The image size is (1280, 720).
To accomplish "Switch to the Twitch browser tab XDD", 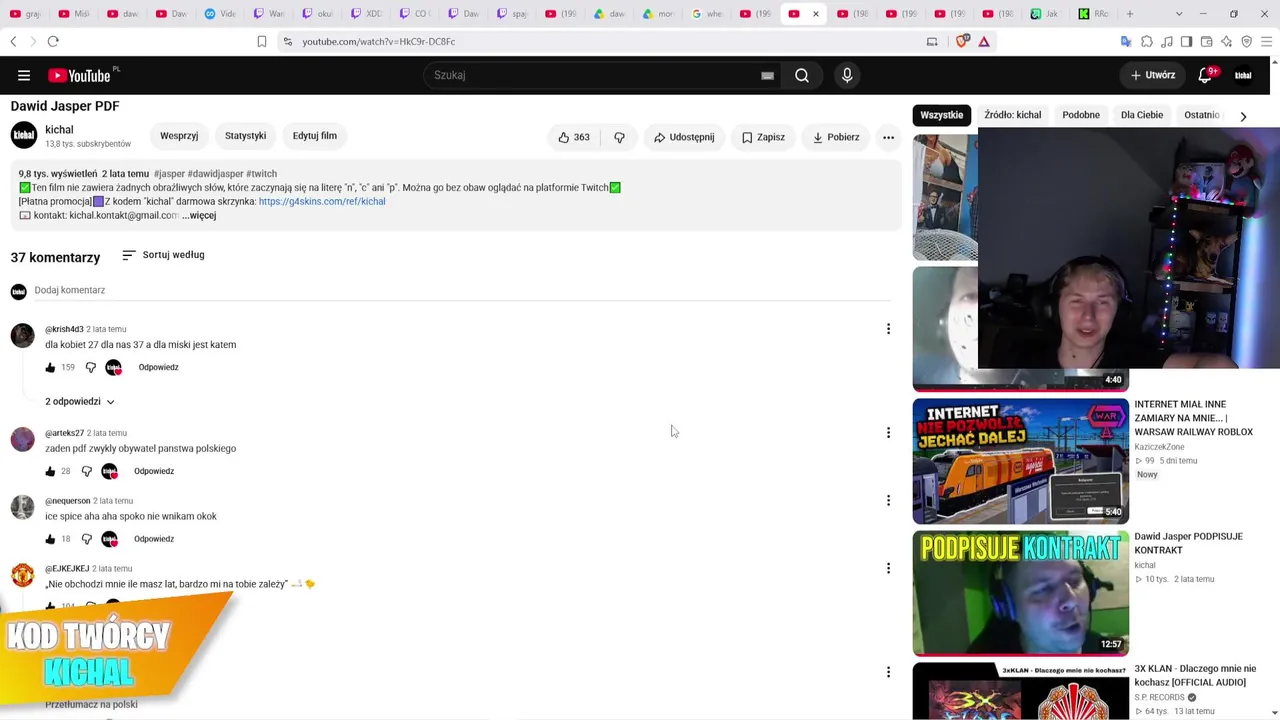I will click(x=367, y=14).
